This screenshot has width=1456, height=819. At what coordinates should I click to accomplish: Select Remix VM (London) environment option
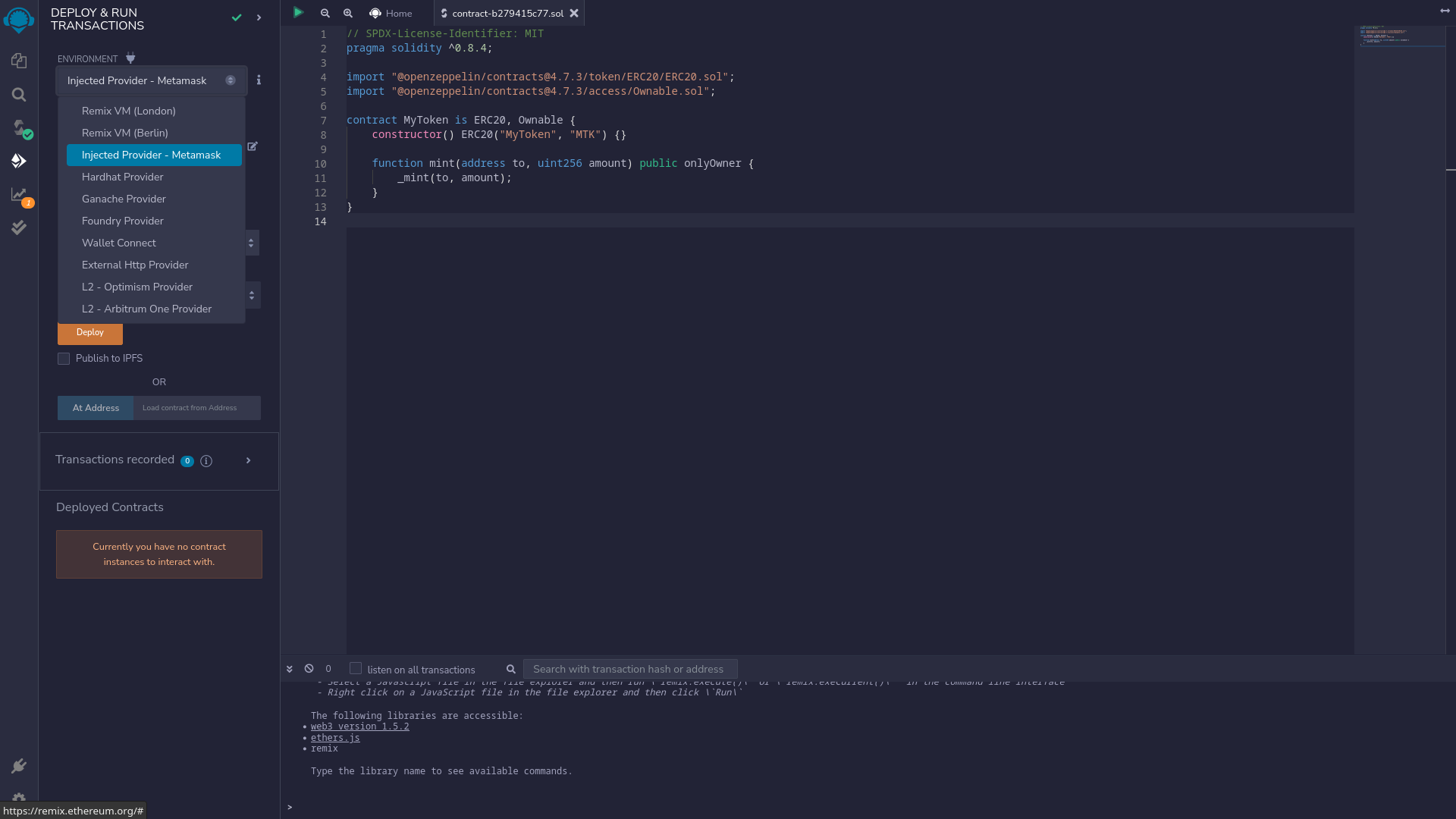(129, 111)
